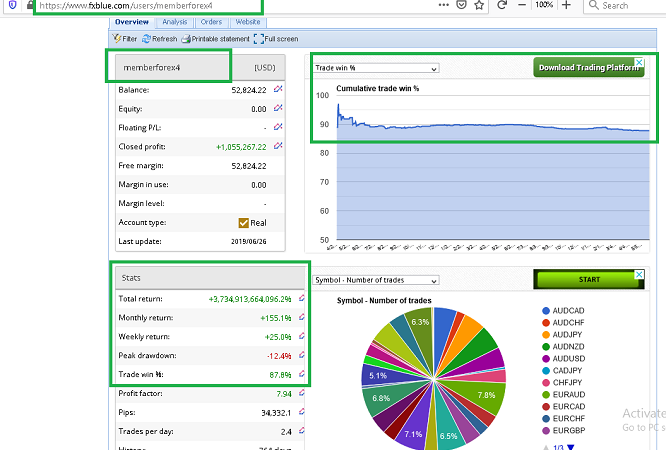666x450 pixels.
Task: Click chart icon beside Closed profit
Action: point(277,146)
